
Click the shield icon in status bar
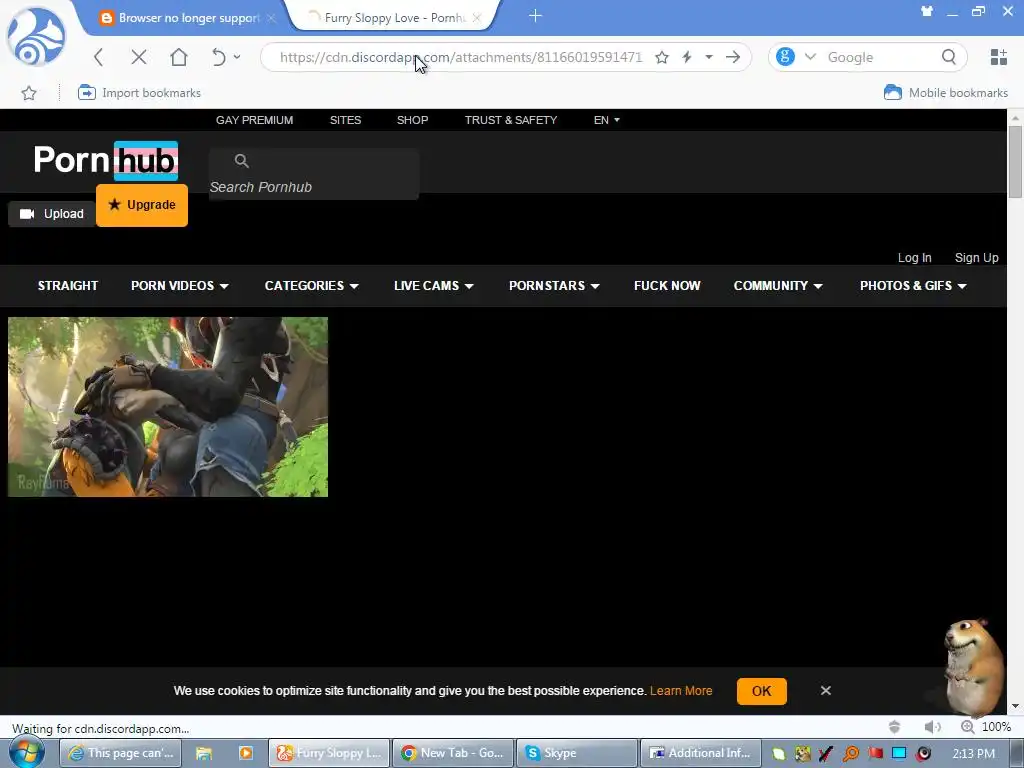coord(895,727)
